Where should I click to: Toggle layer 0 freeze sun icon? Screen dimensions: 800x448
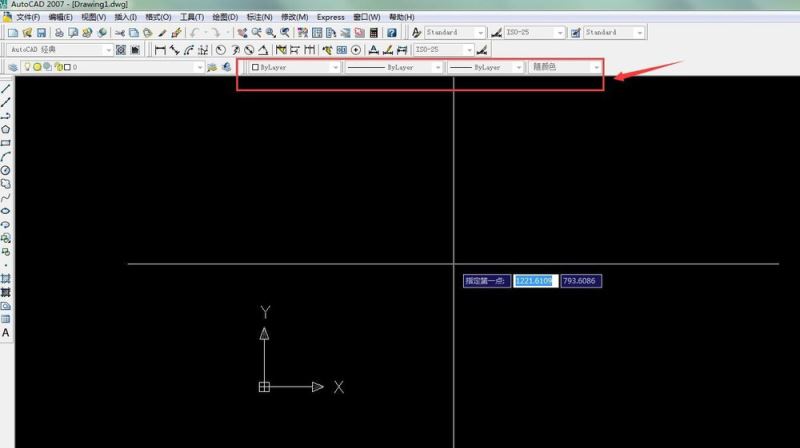click(x=37, y=67)
